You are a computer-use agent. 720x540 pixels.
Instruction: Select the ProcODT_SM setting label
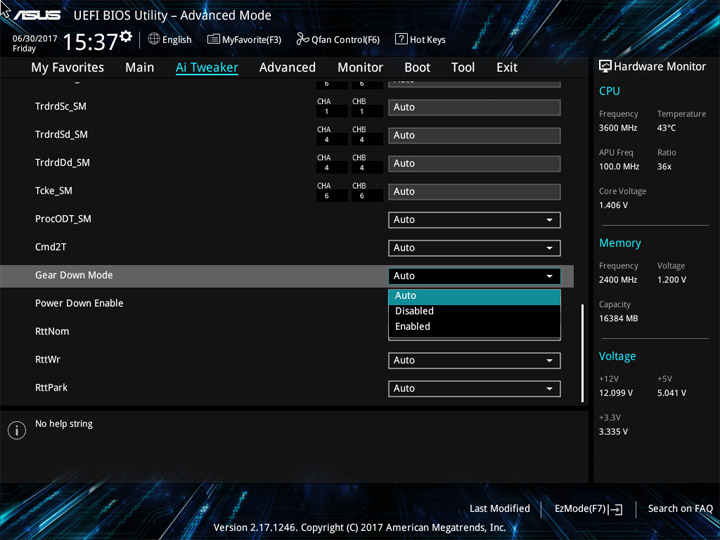[x=63, y=219]
